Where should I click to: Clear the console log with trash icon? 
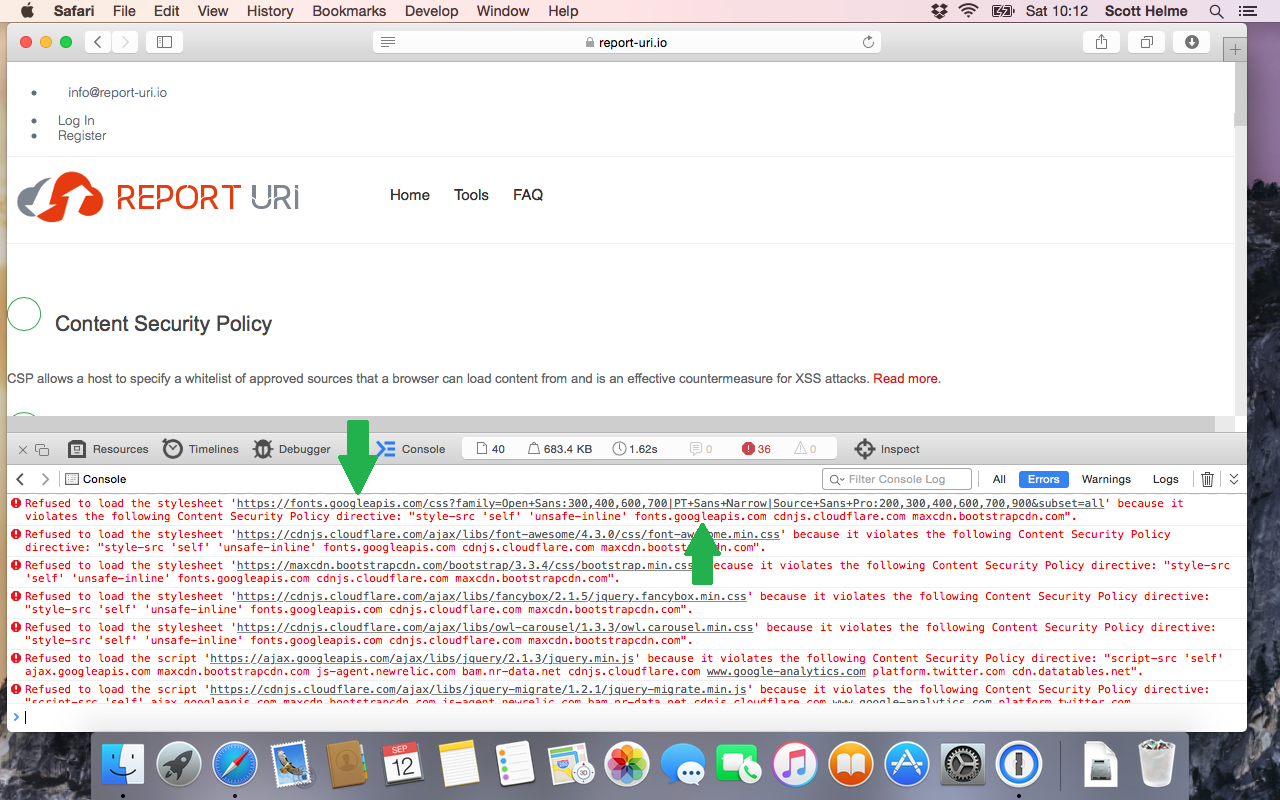coord(1207,479)
